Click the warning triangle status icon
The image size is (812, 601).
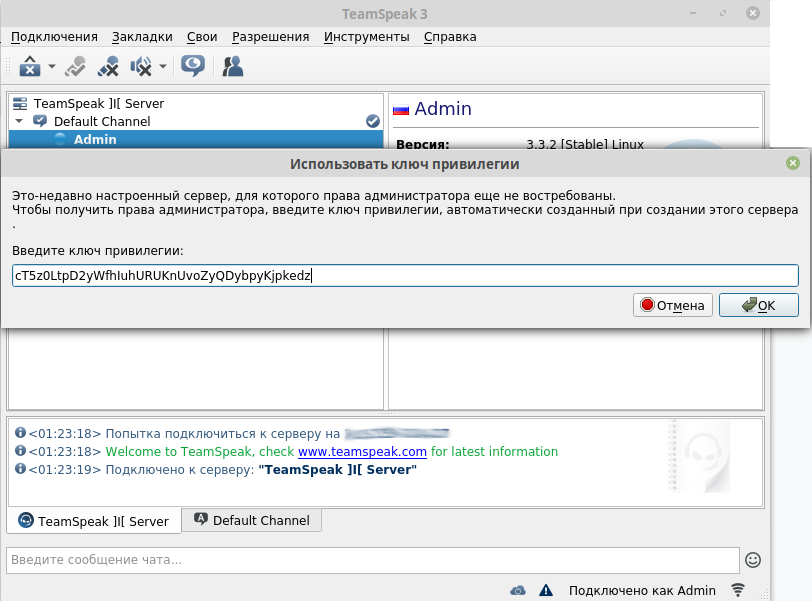[x=546, y=590]
